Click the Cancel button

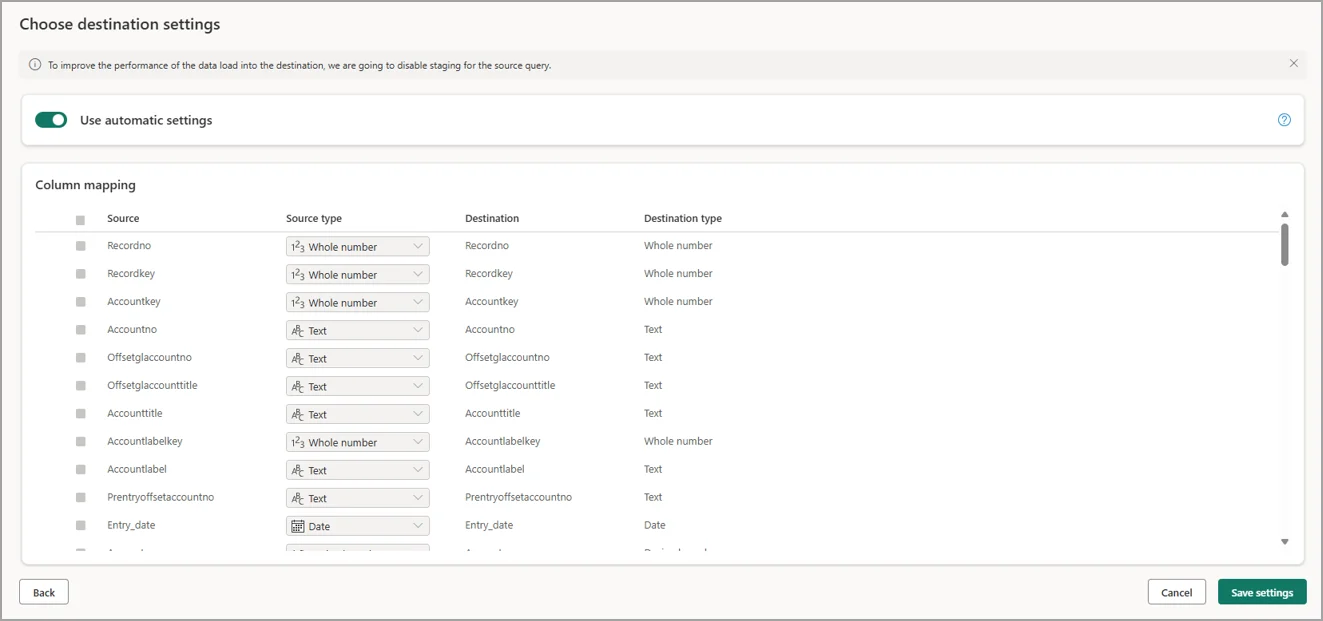click(1176, 592)
